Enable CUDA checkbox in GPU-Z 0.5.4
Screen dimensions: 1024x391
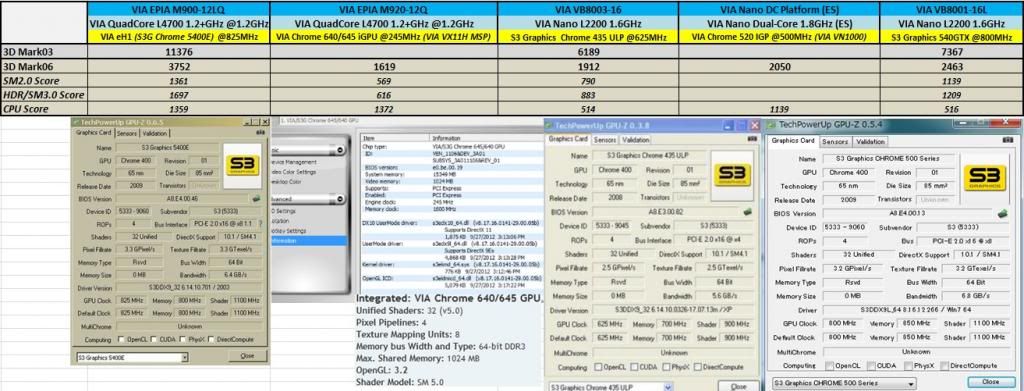(x=871, y=366)
